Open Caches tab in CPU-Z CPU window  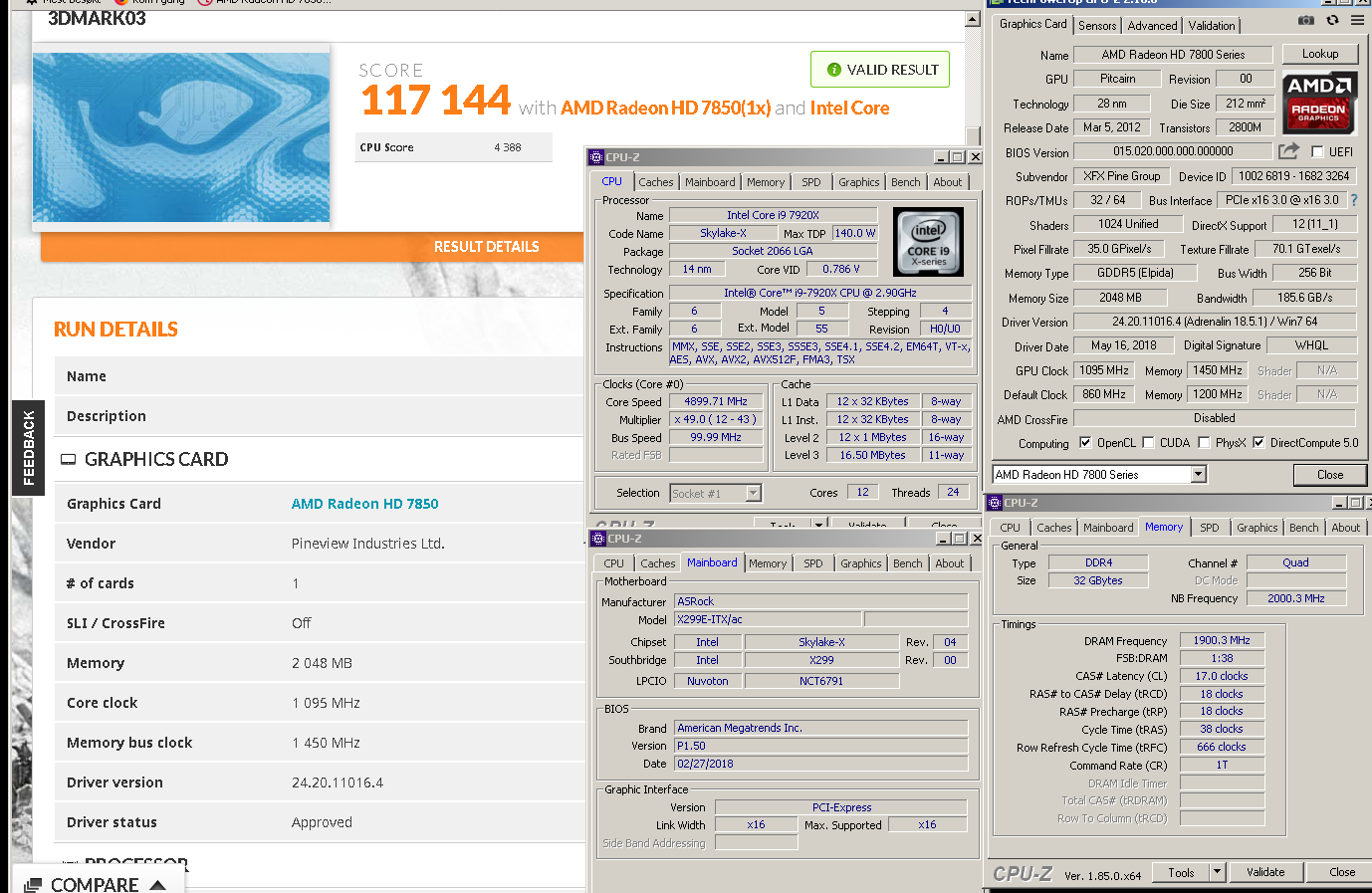(656, 182)
